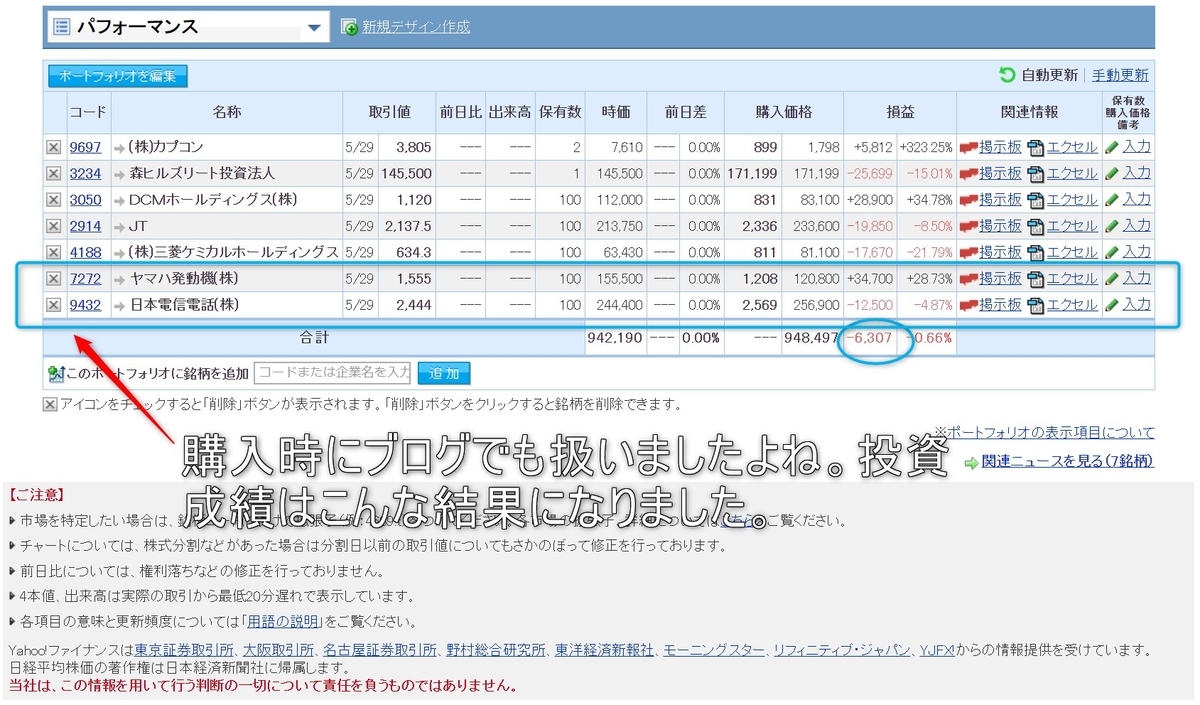Open stock code 2914 link
Viewport: 1200px width, 705px height.
click(x=86, y=226)
